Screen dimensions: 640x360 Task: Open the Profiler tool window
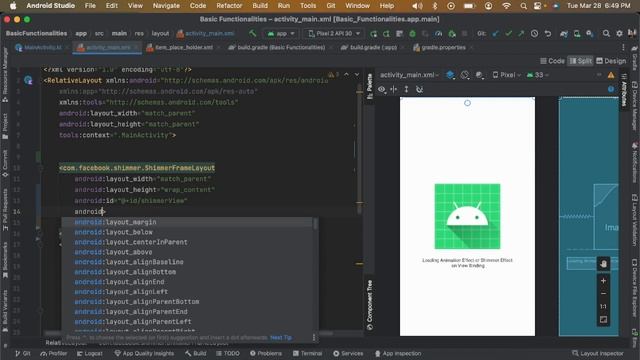point(53,353)
